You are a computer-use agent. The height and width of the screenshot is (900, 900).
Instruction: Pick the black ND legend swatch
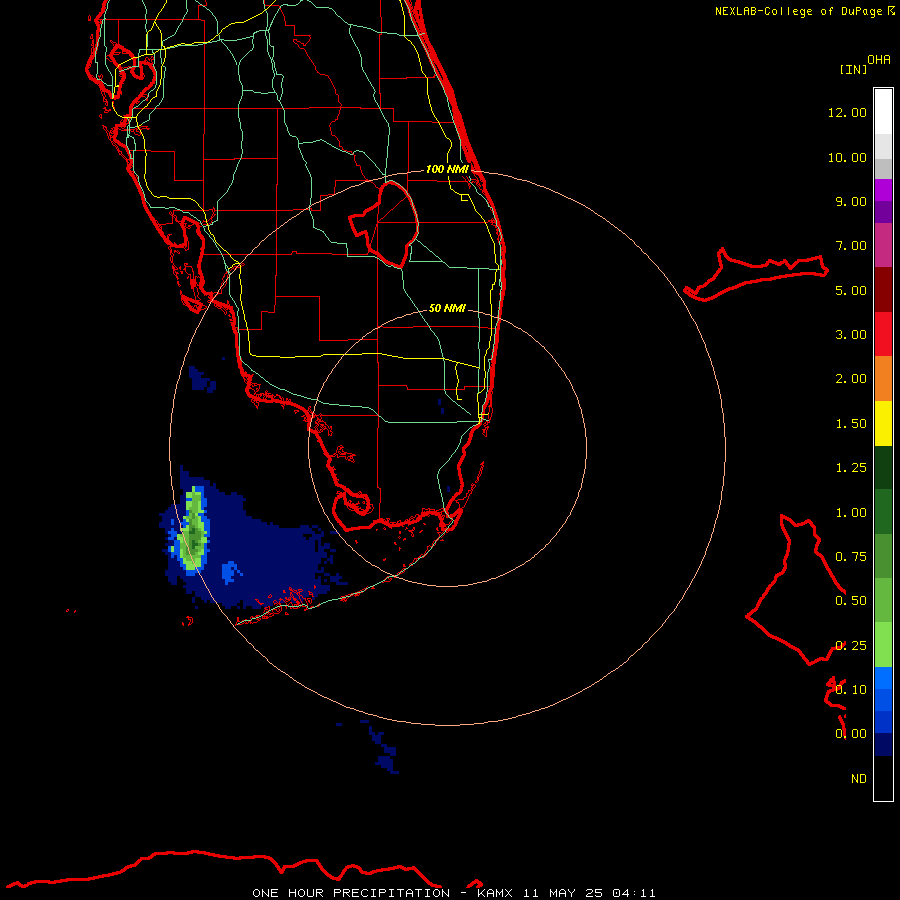click(x=883, y=778)
